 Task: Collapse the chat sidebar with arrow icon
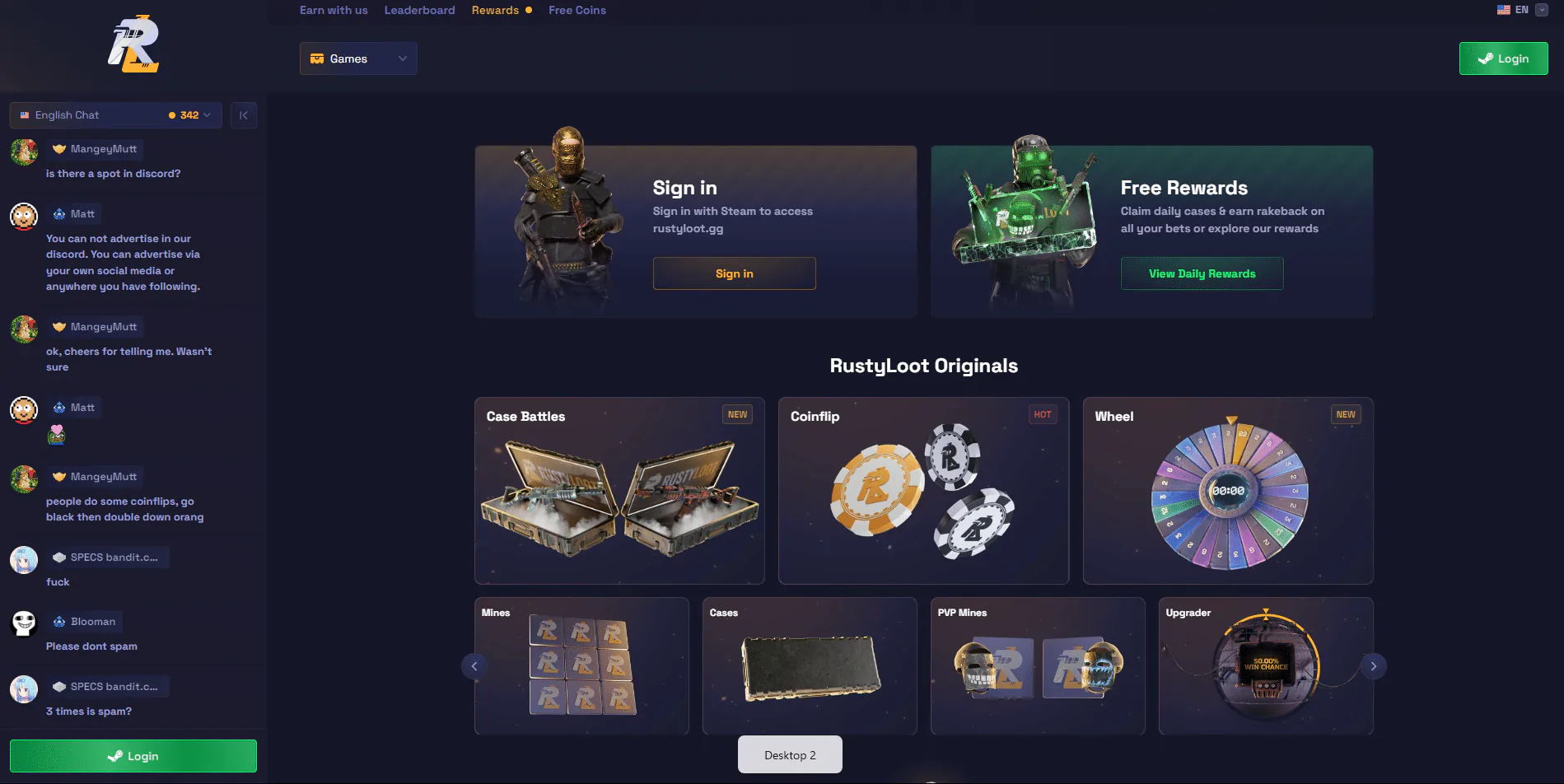244,115
